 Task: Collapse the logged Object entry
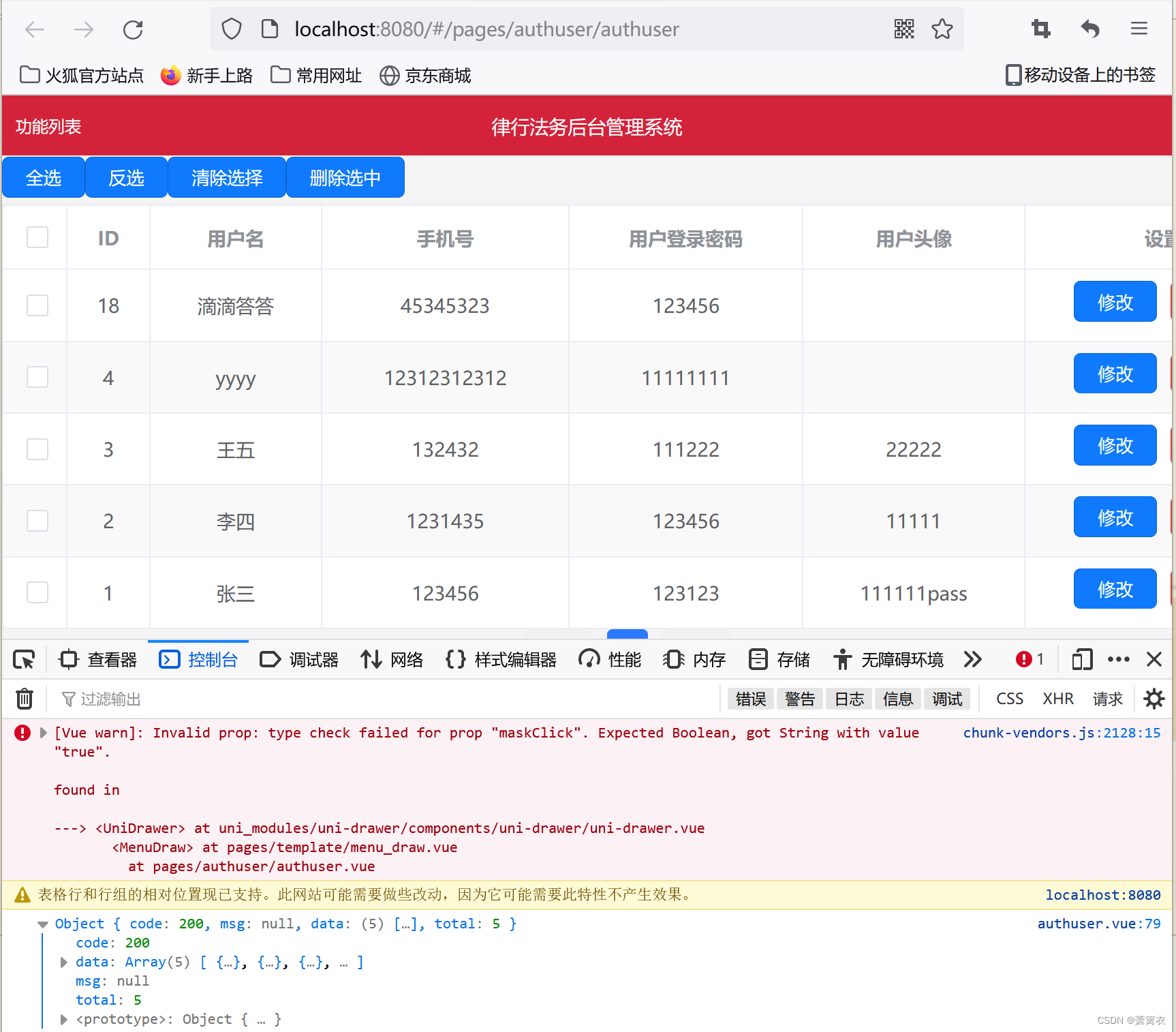43,924
